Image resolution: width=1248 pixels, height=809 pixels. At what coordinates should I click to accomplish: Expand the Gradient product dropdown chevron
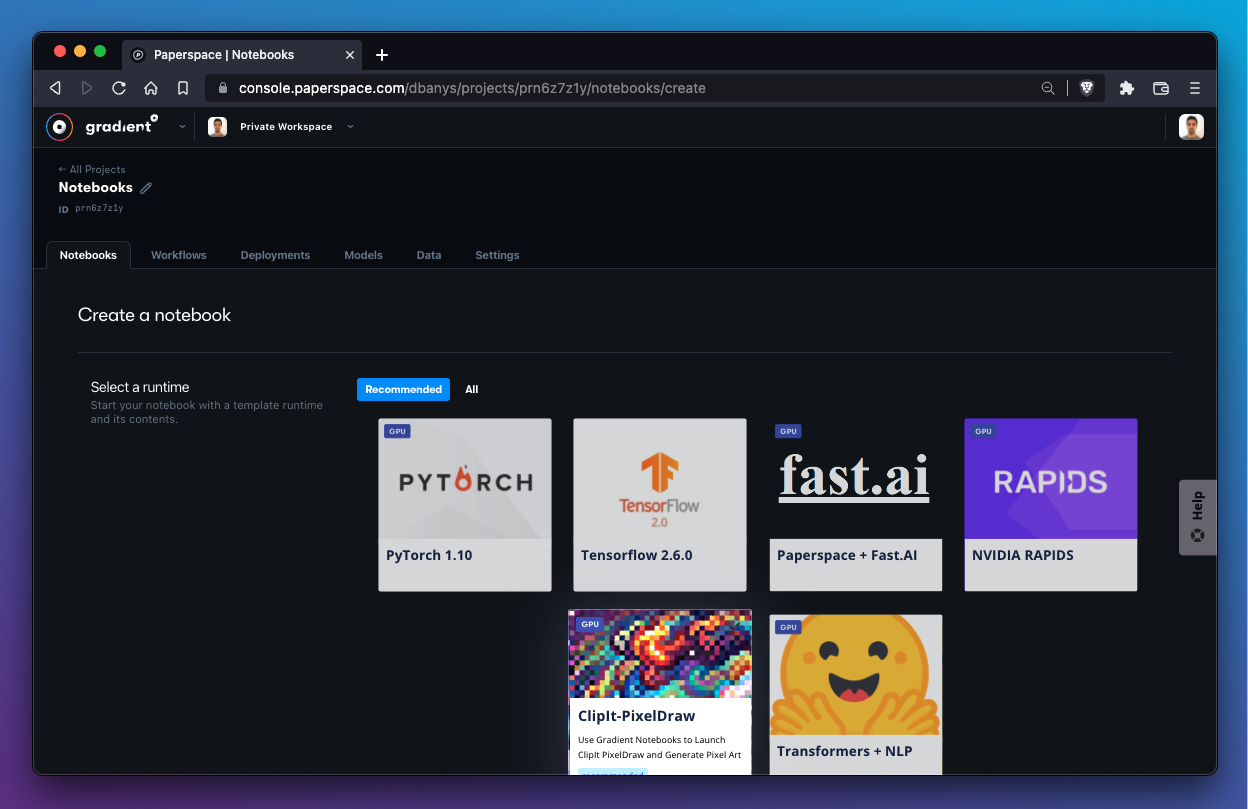point(182,127)
